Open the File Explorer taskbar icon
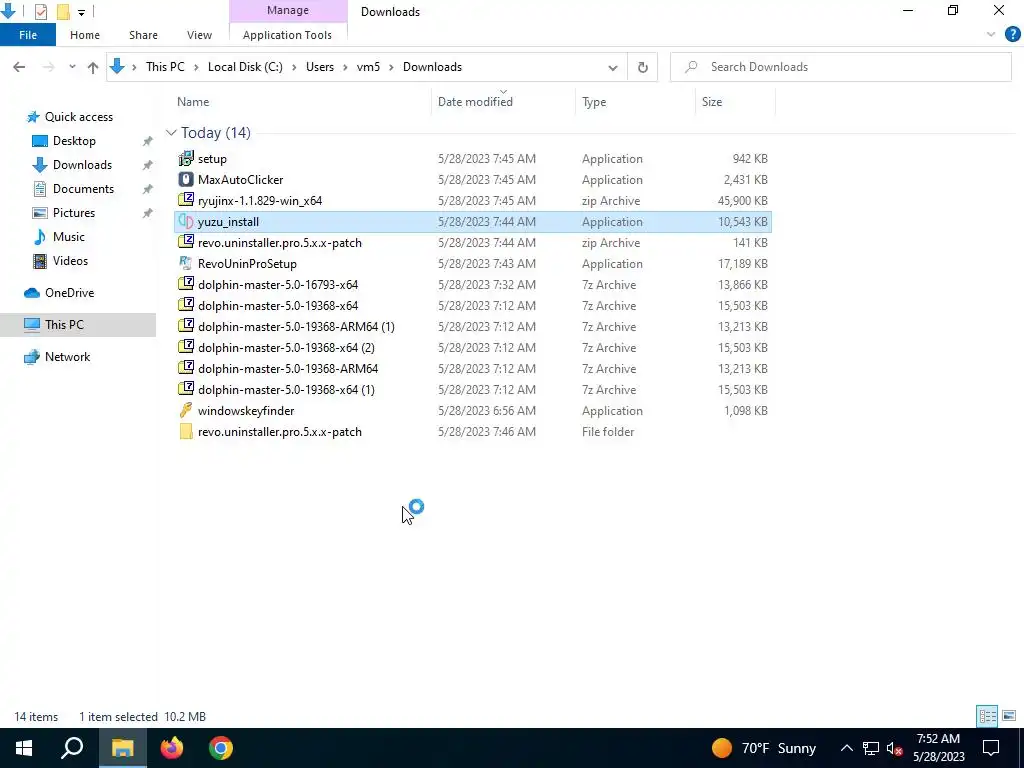This screenshot has height=768, width=1024. click(122, 748)
